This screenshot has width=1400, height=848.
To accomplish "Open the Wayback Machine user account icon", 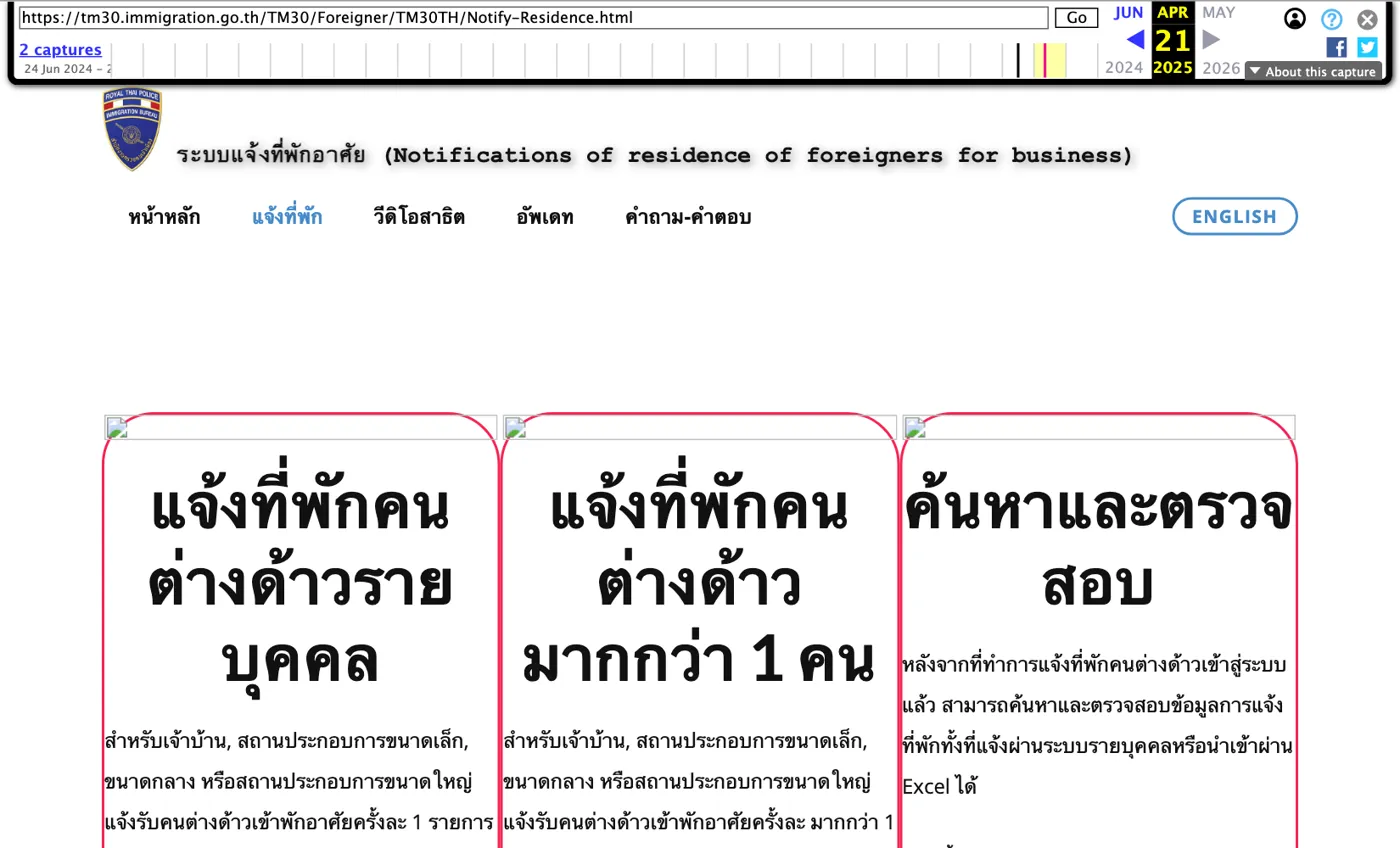I will tap(1295, 18).
